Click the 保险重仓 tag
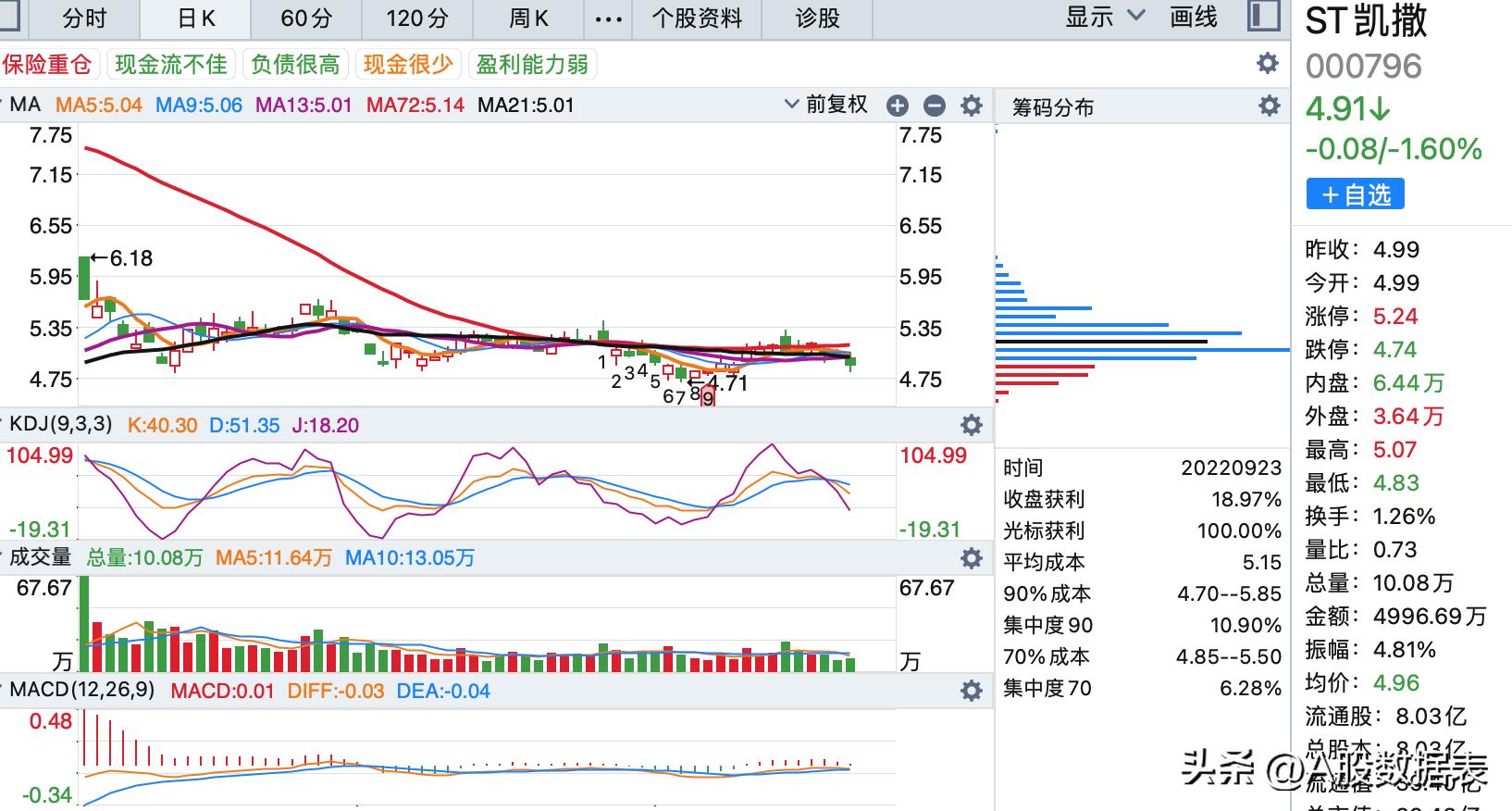1512x811 pixels. point(47,64)
